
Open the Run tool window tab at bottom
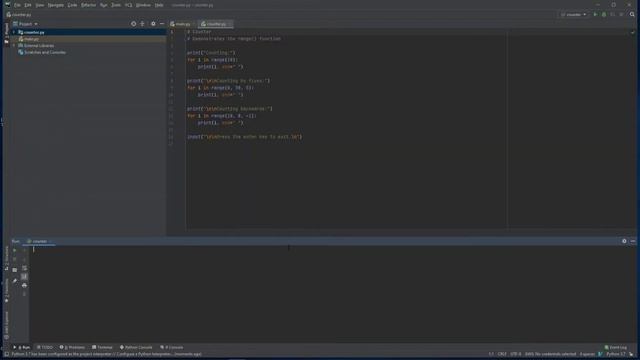22,347
